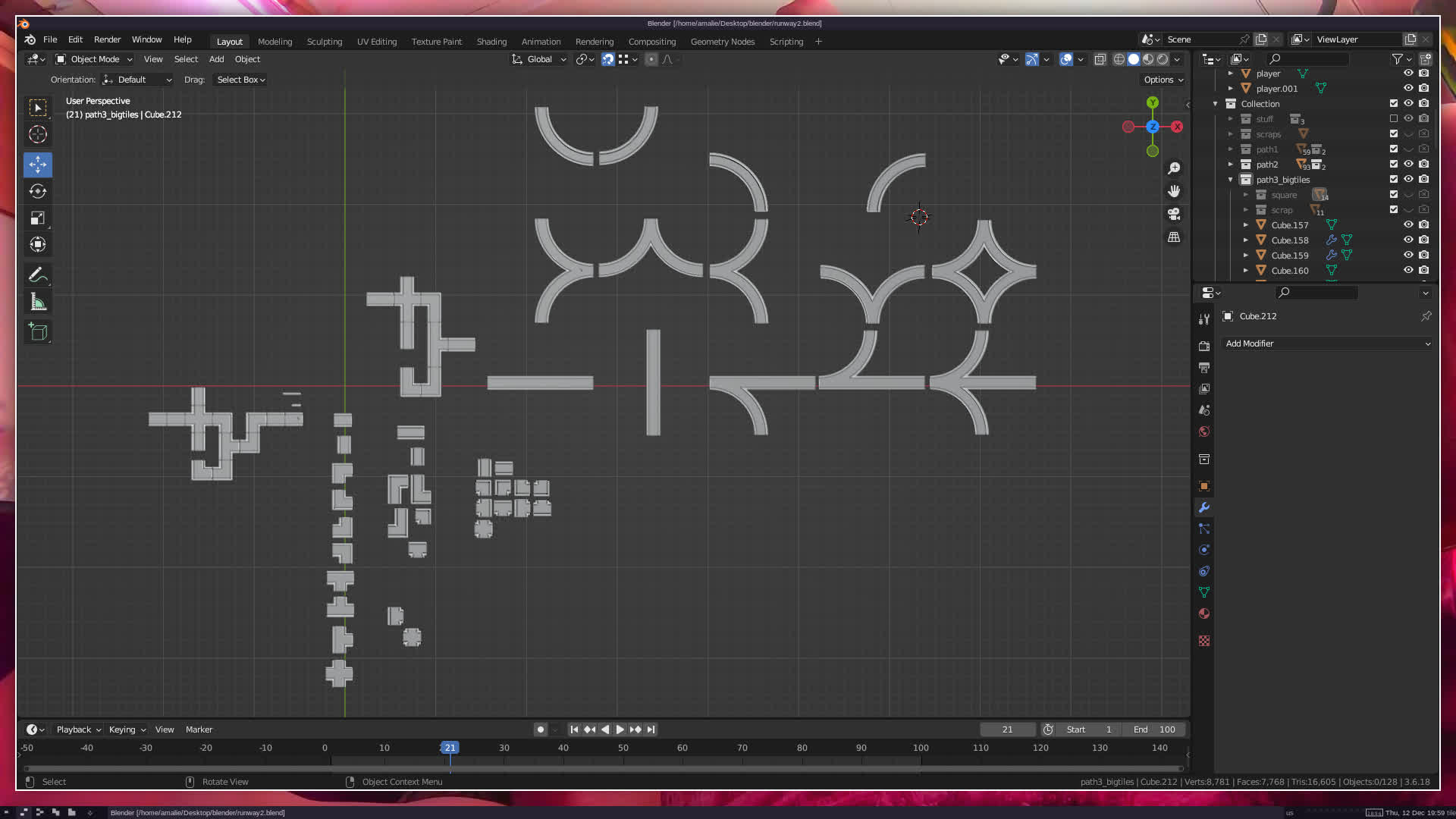Choose the Add Cube tool
Screen dimensions: 1456x819
tap(38, 331)
